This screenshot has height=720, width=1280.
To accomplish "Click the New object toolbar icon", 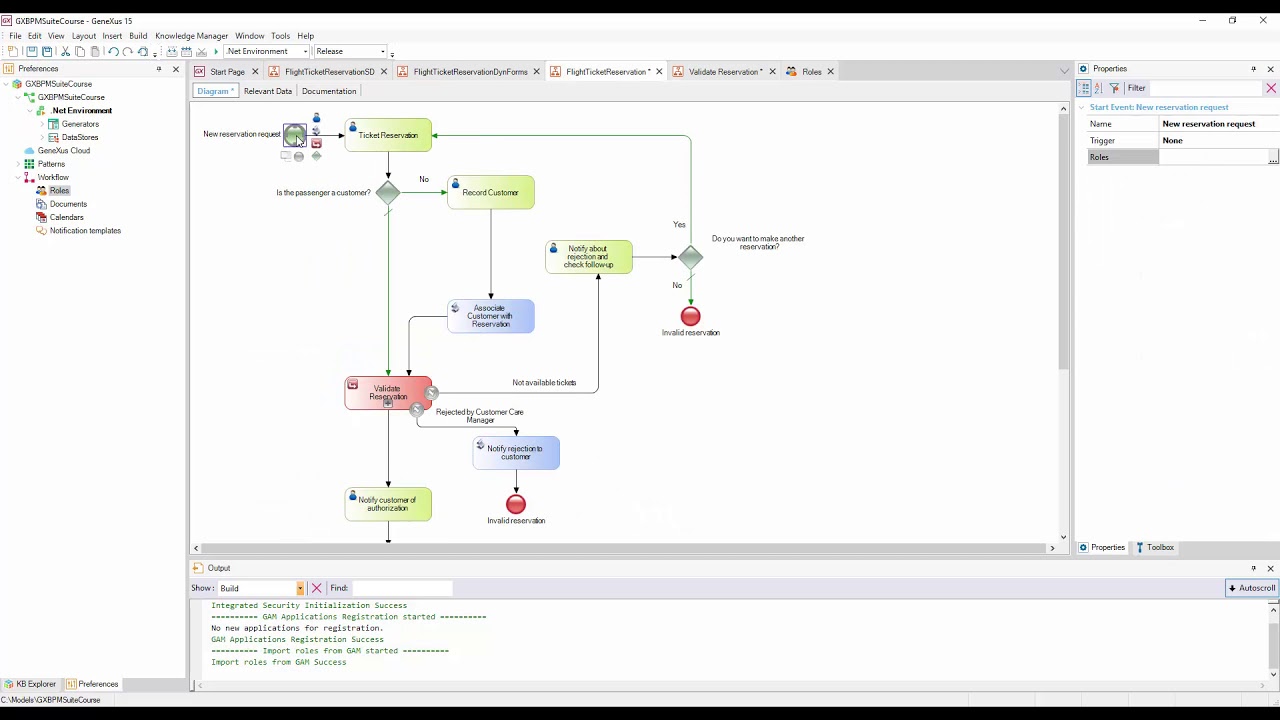I will pos(12,51).
